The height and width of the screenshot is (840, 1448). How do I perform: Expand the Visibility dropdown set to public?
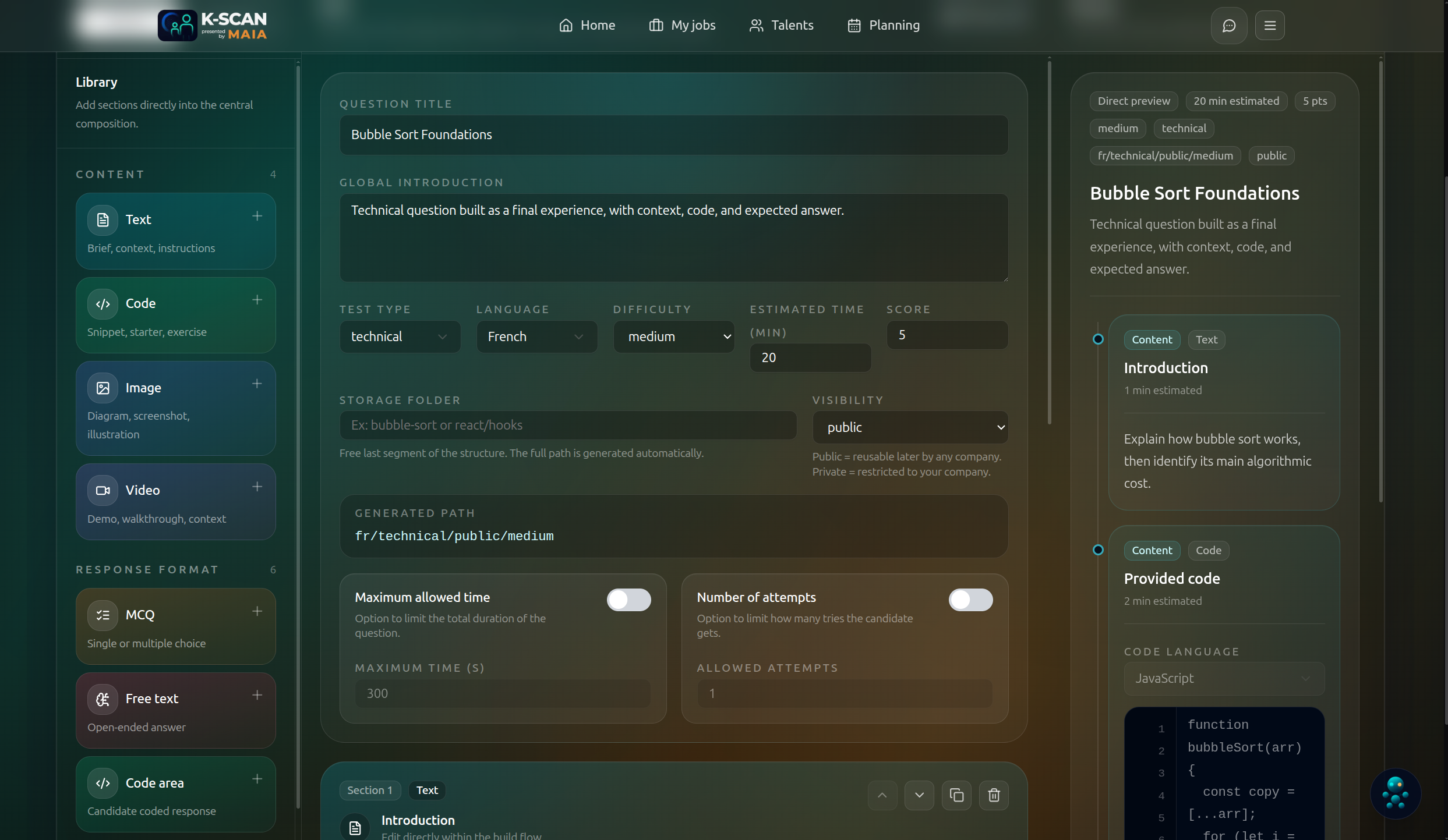coord(910,427)
